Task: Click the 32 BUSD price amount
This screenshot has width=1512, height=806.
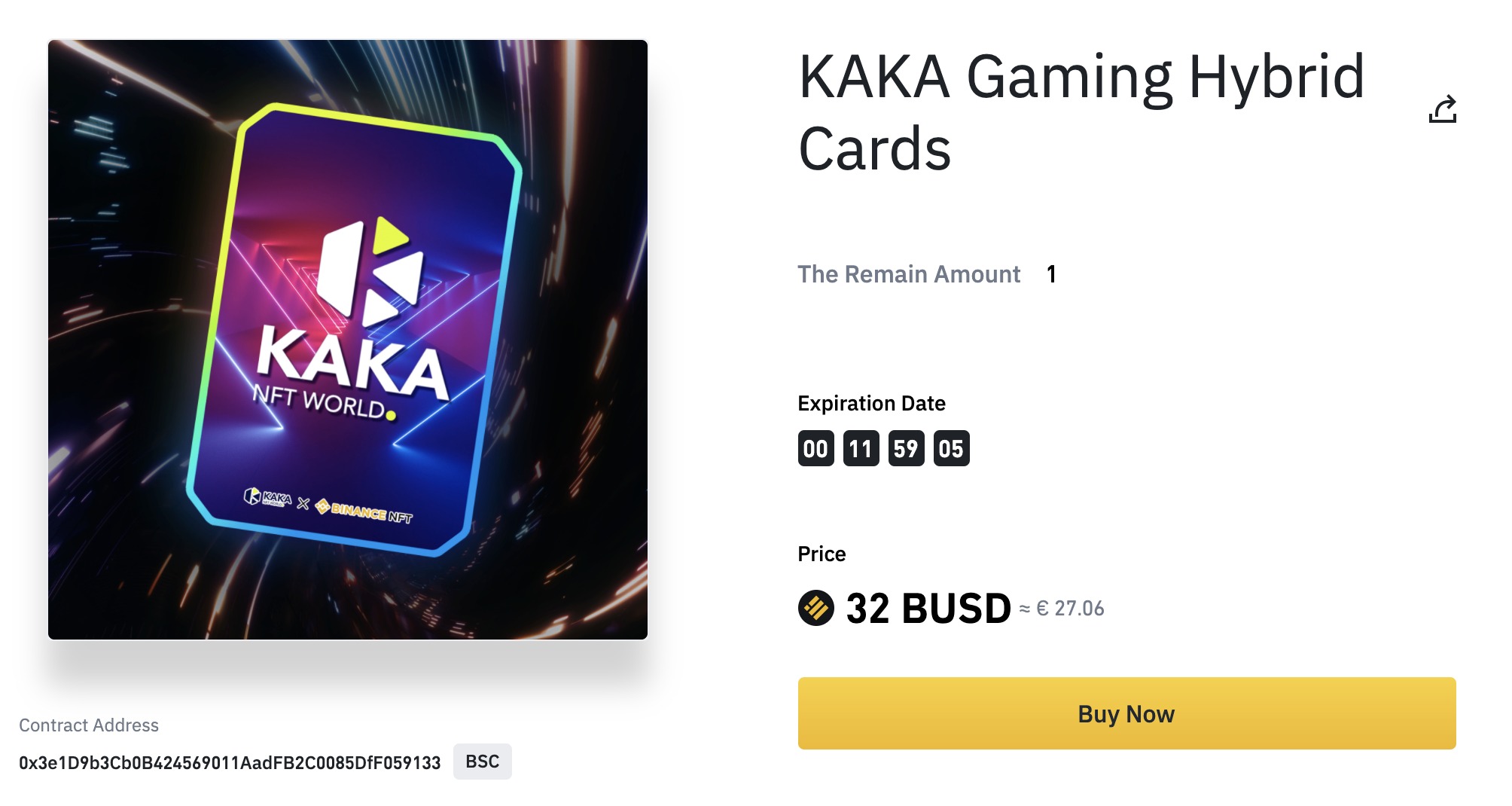Action: click(928, 608)
